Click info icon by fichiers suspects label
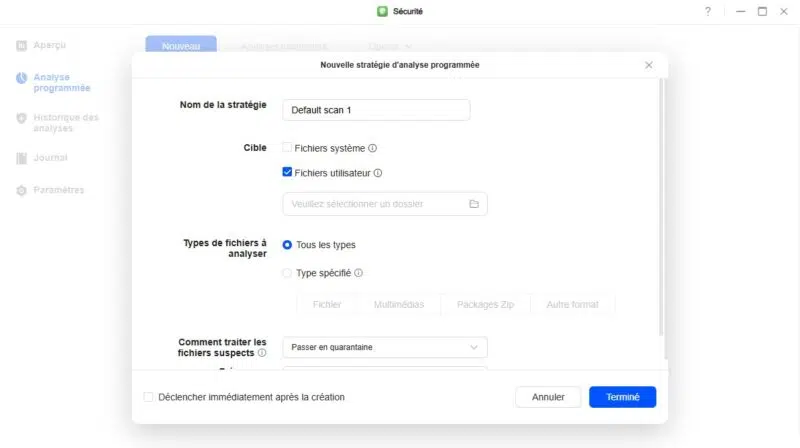The image size is (800, 448). coord(262,353)
